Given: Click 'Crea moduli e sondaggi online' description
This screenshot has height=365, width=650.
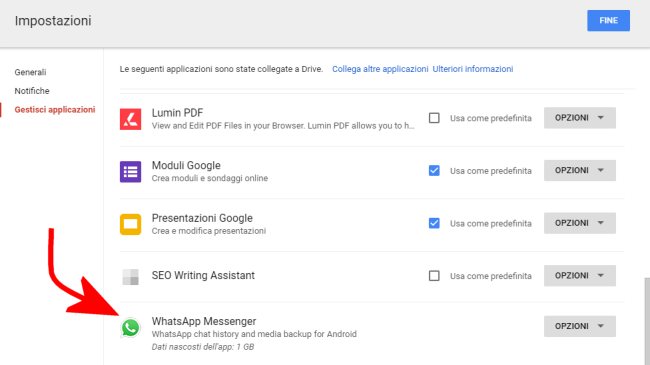Looking at the screenshot, I should coord(210,178).
